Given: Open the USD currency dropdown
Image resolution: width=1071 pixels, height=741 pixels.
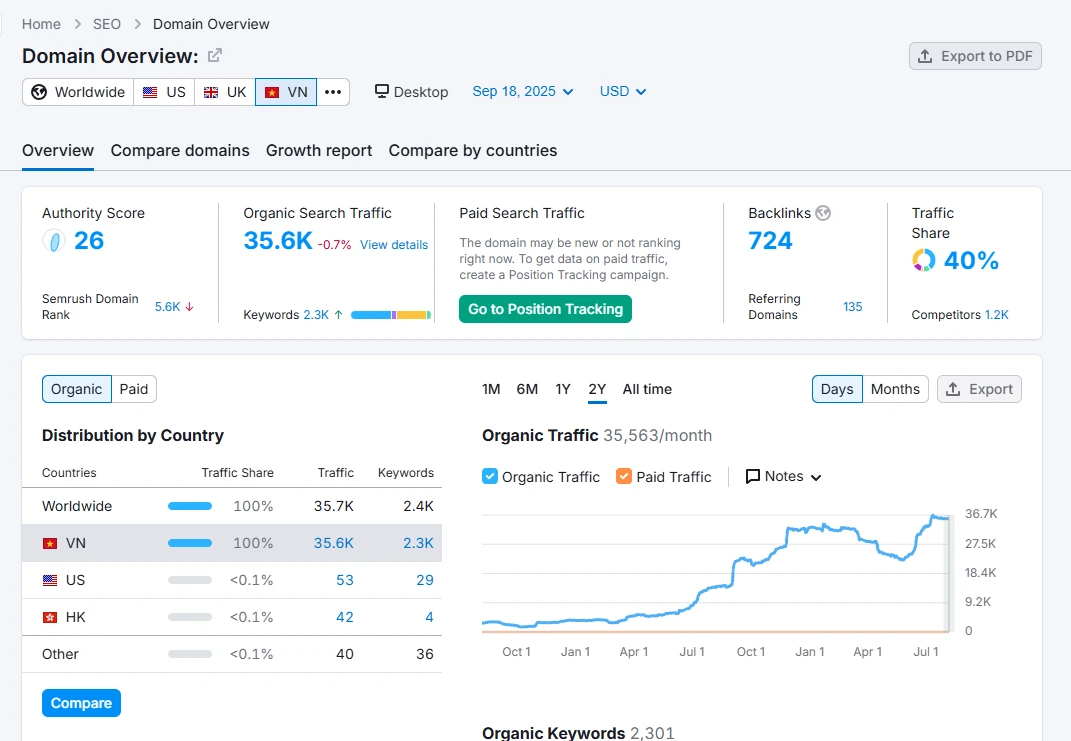Looking at the screenshot, I should (623, 92).
